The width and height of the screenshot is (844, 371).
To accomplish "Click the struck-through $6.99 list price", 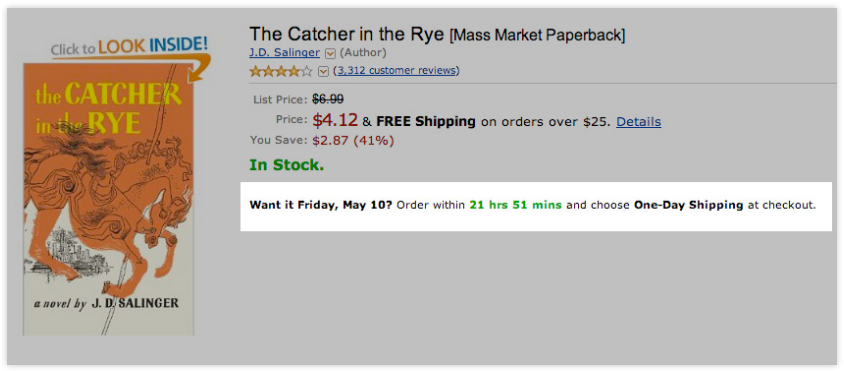I will [x=328, y=99].
